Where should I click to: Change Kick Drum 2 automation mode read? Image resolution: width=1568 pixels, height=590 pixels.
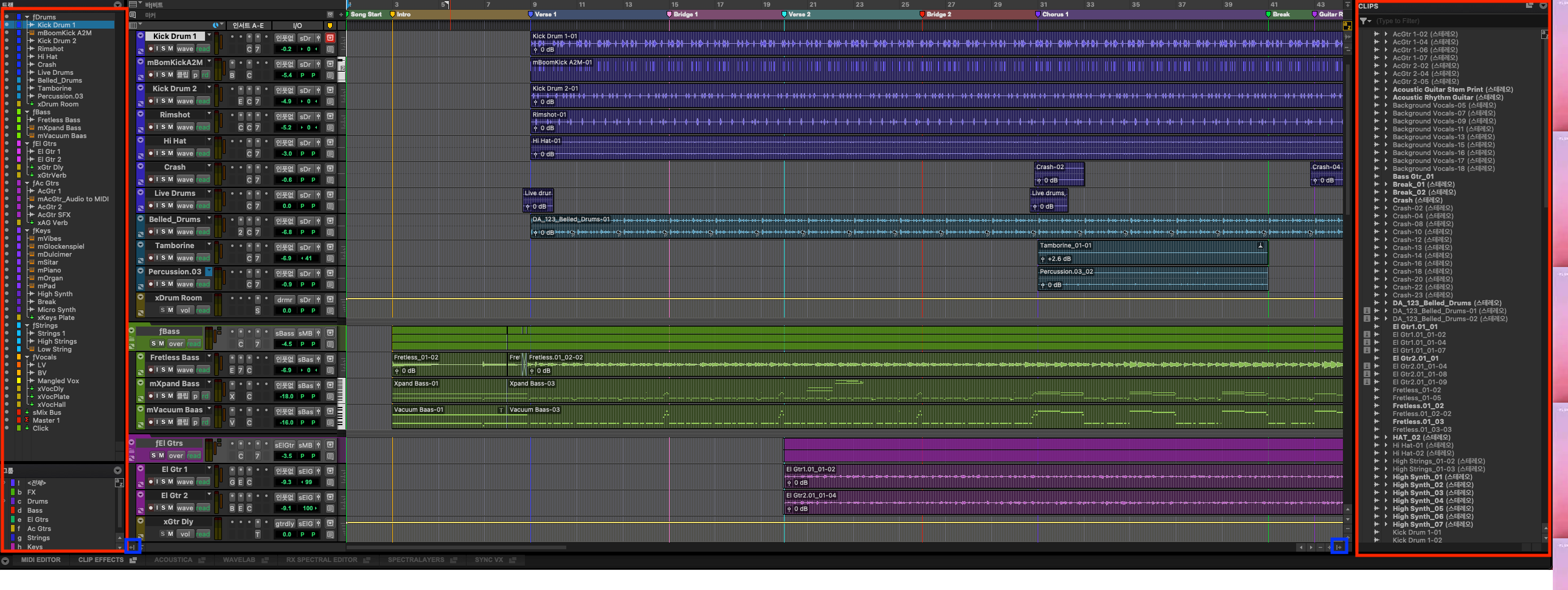click(203, 101)
